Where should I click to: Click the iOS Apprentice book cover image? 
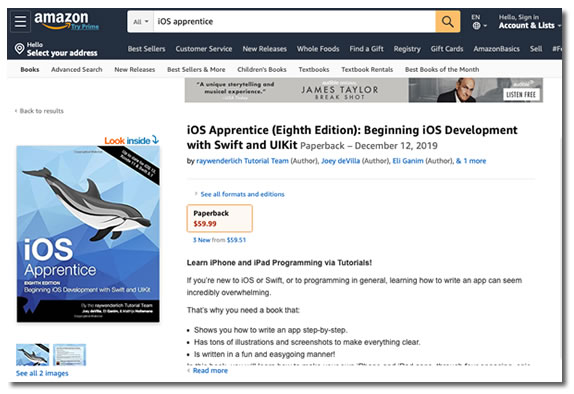(88, 234)
